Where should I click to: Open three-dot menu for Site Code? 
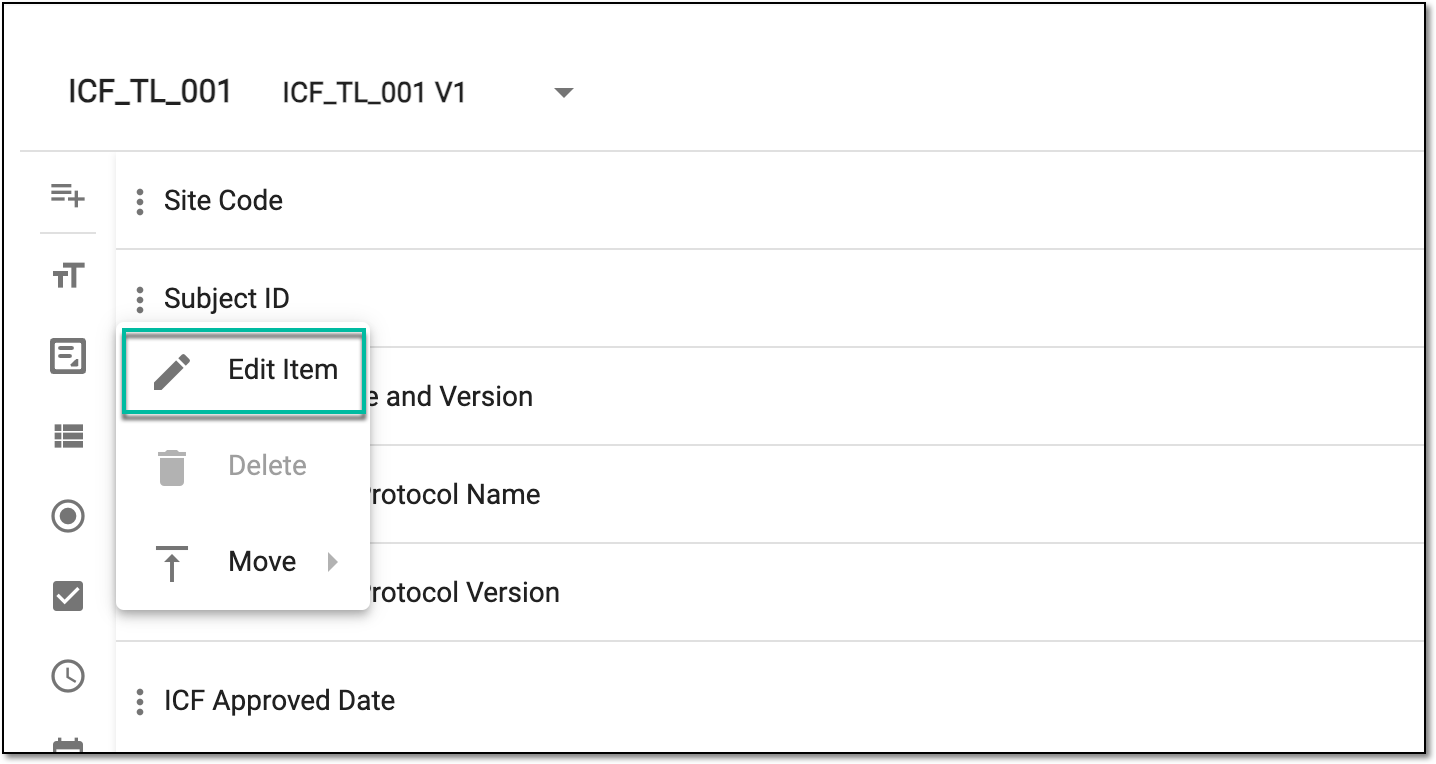point(140,201)
